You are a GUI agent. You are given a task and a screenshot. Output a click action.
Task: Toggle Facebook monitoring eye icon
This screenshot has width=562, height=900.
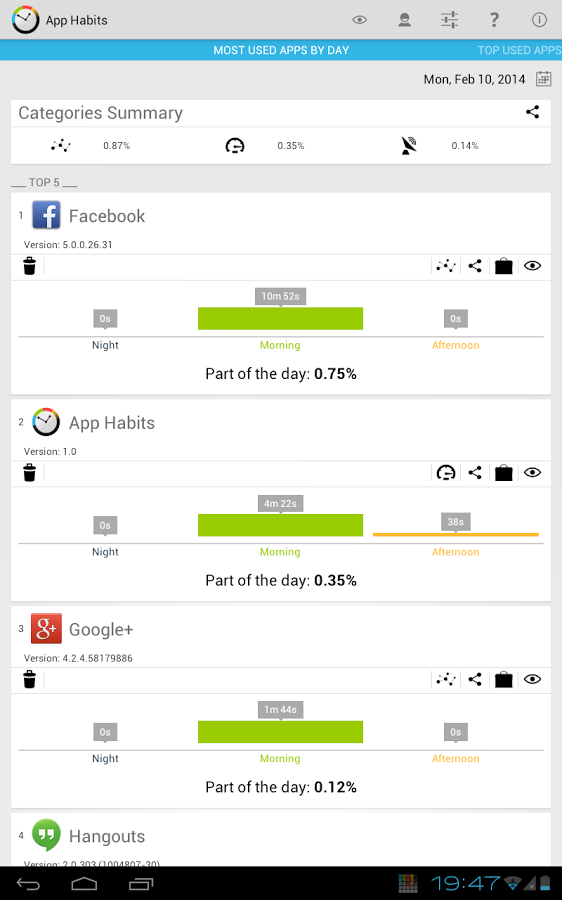point(532,266)
